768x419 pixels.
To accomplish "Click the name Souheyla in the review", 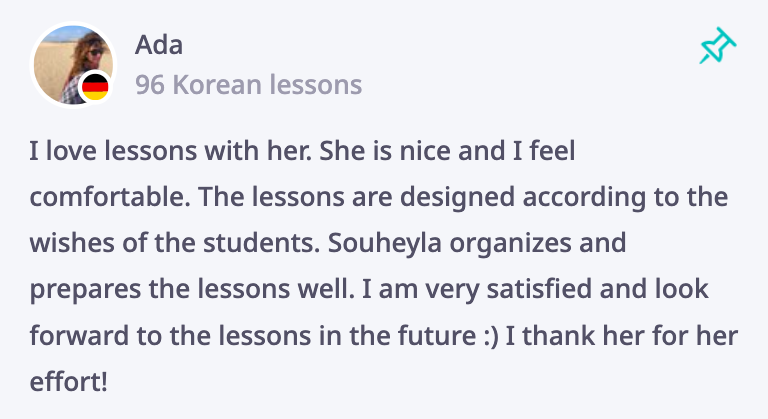I will (384, 244).
